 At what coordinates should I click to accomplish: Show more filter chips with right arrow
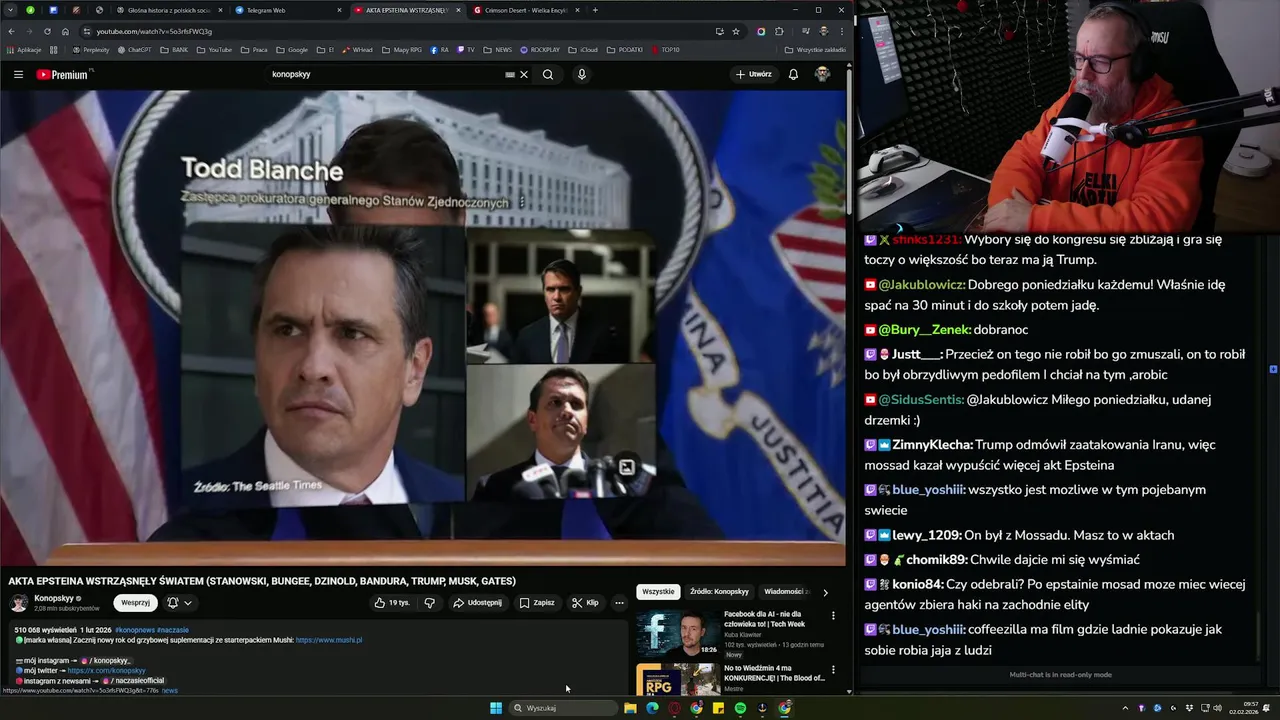pyautogui.click(x=825, y=592)
